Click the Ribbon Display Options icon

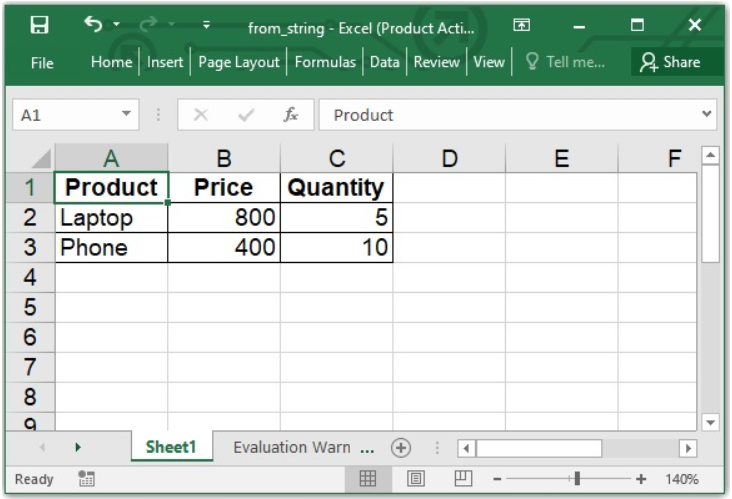click(521, 25)
